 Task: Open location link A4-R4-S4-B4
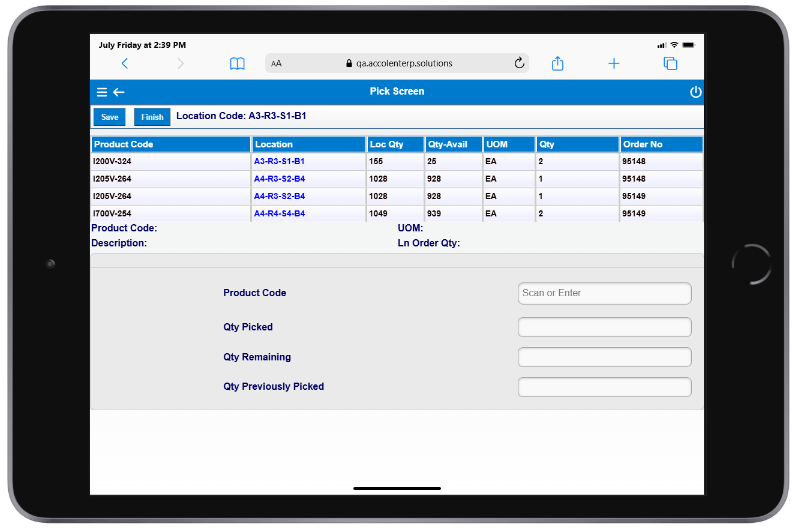coord(279,213)
